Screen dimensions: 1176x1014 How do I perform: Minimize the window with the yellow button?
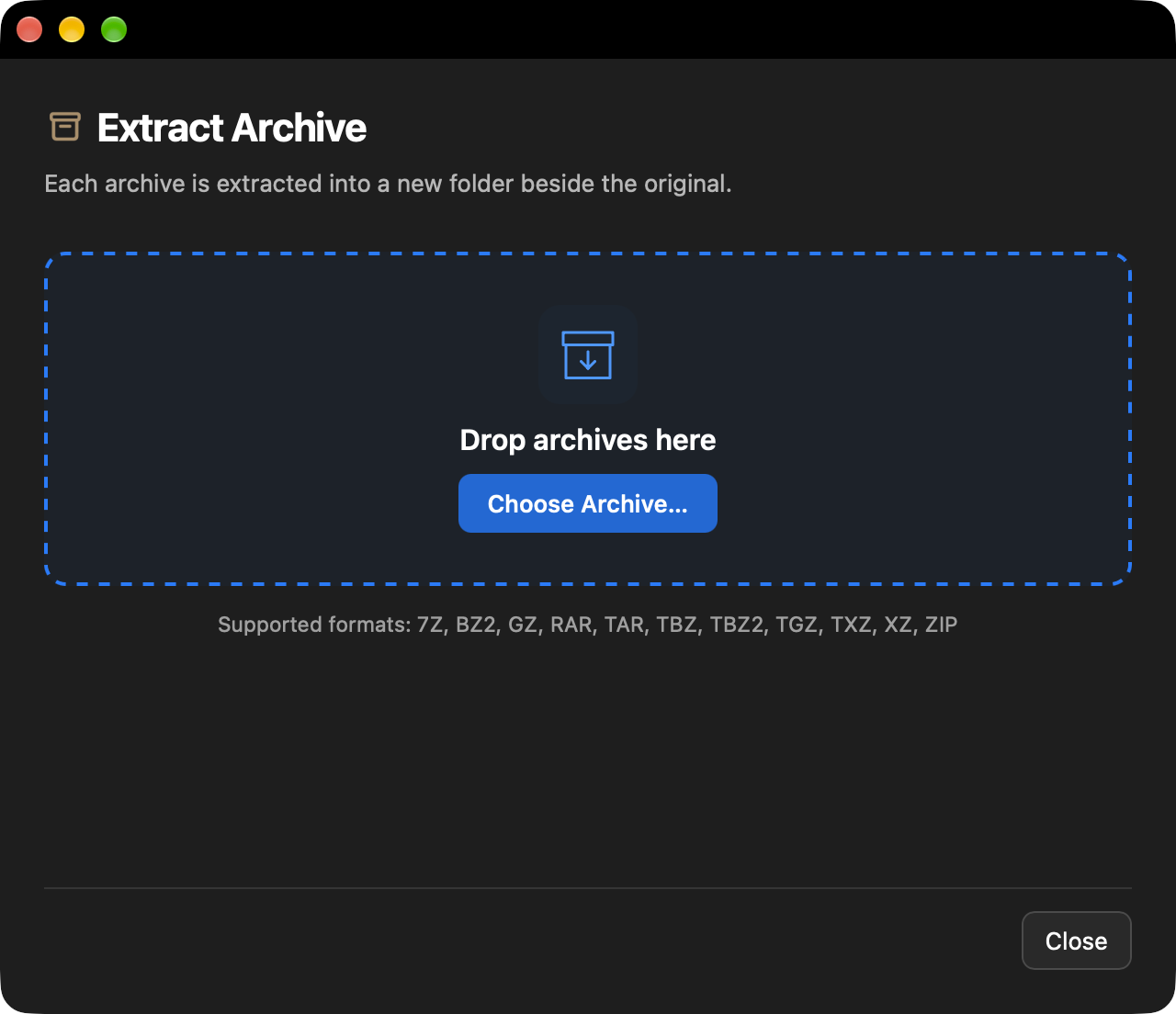(72, 29)
